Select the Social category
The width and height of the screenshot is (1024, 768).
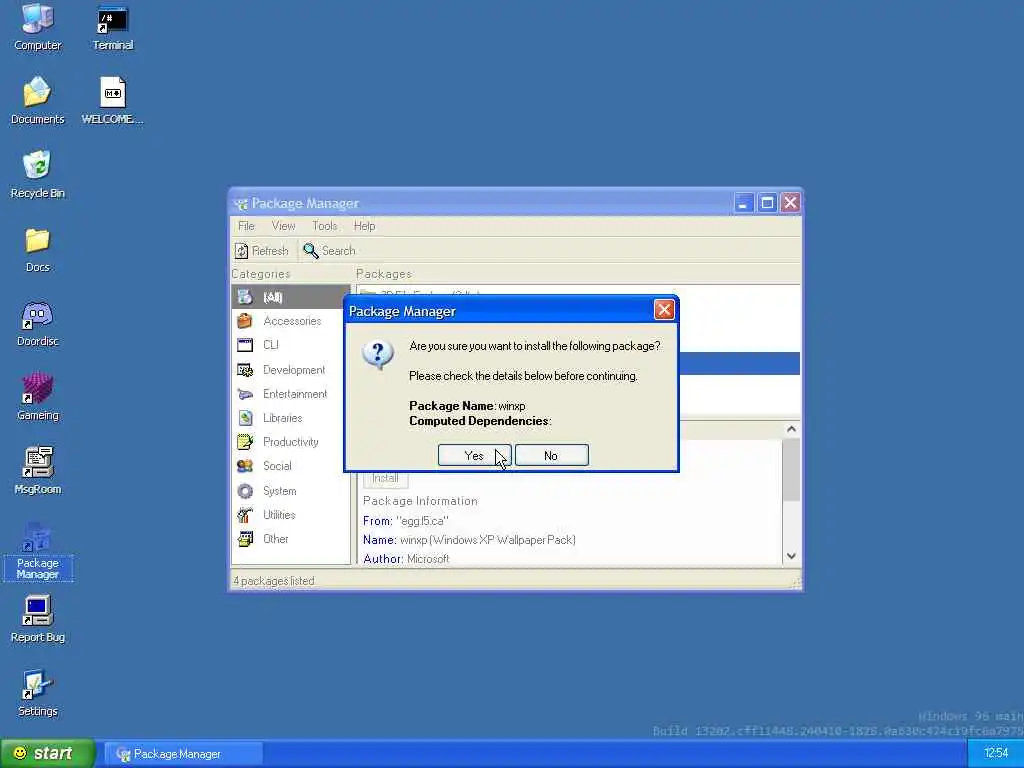pos(291,466)
